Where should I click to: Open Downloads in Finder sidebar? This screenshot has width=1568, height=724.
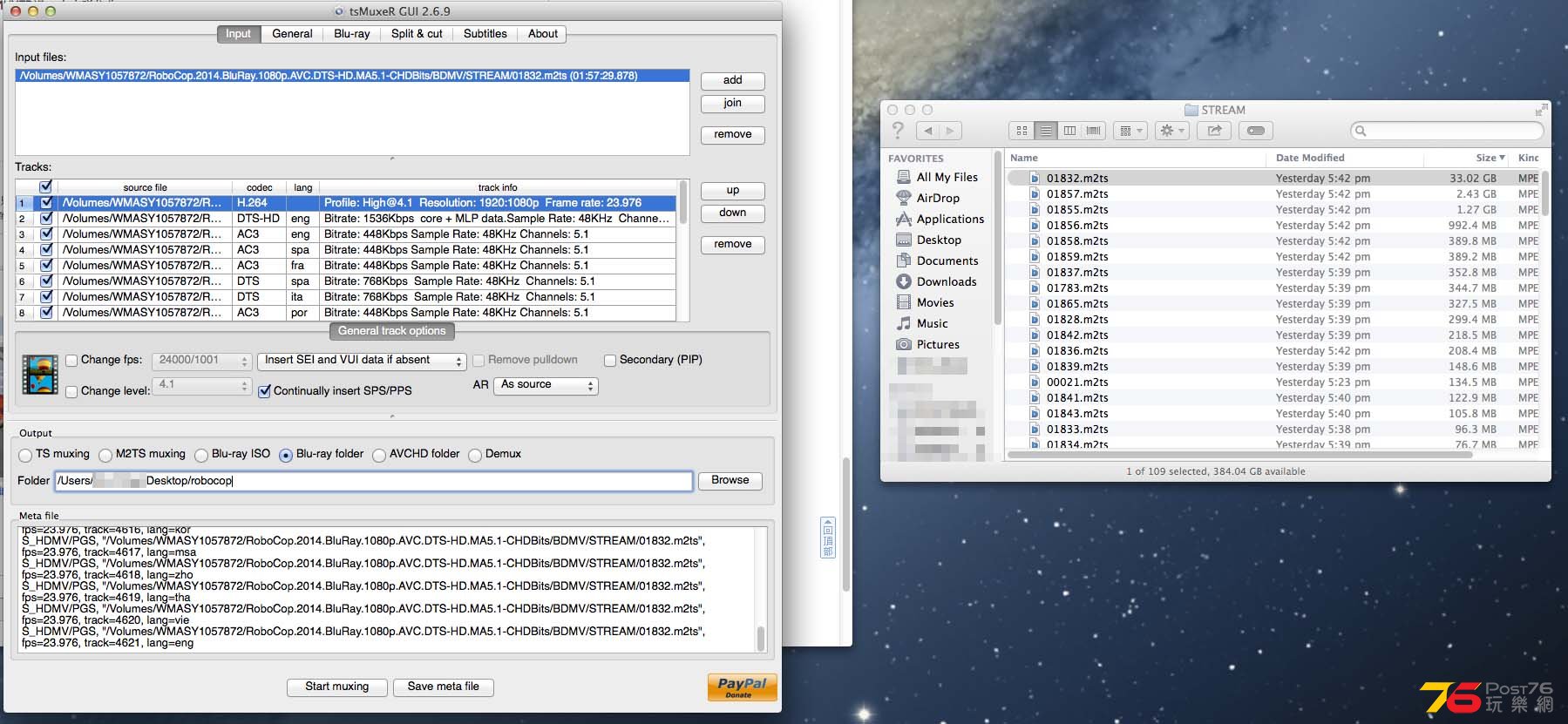pos(937,281)
